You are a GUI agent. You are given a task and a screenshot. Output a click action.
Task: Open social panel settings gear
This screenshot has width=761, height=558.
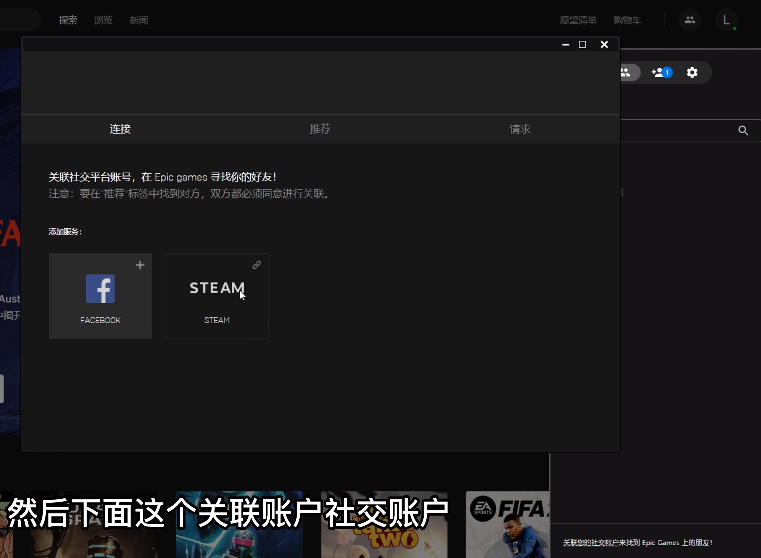692,72
